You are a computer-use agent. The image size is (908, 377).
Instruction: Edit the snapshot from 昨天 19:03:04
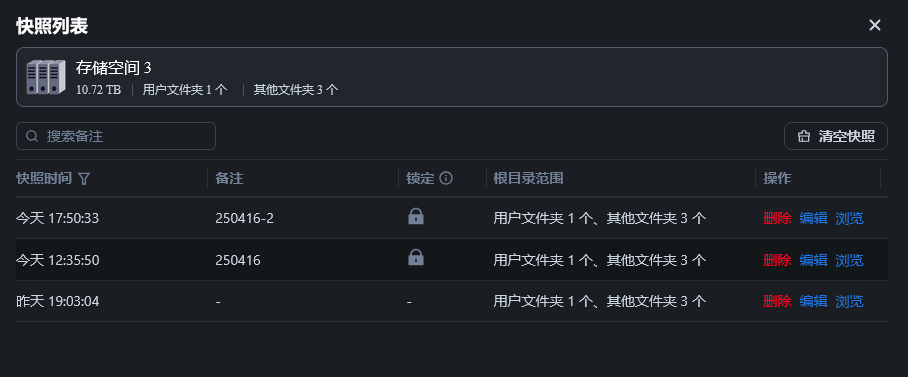click(813, 301)
